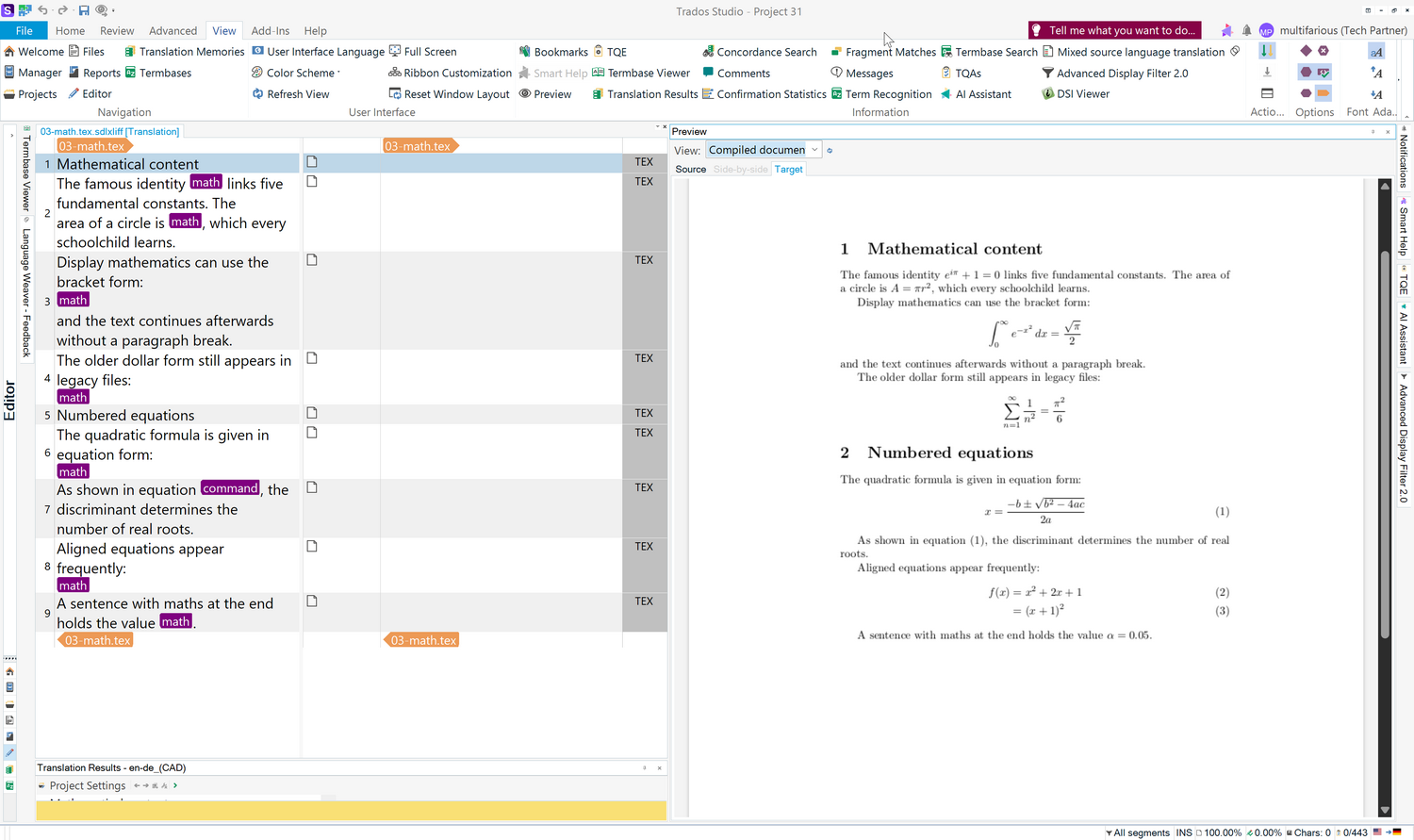Increase font size with the up-arrow A icon

click(x=1376, y=73)
